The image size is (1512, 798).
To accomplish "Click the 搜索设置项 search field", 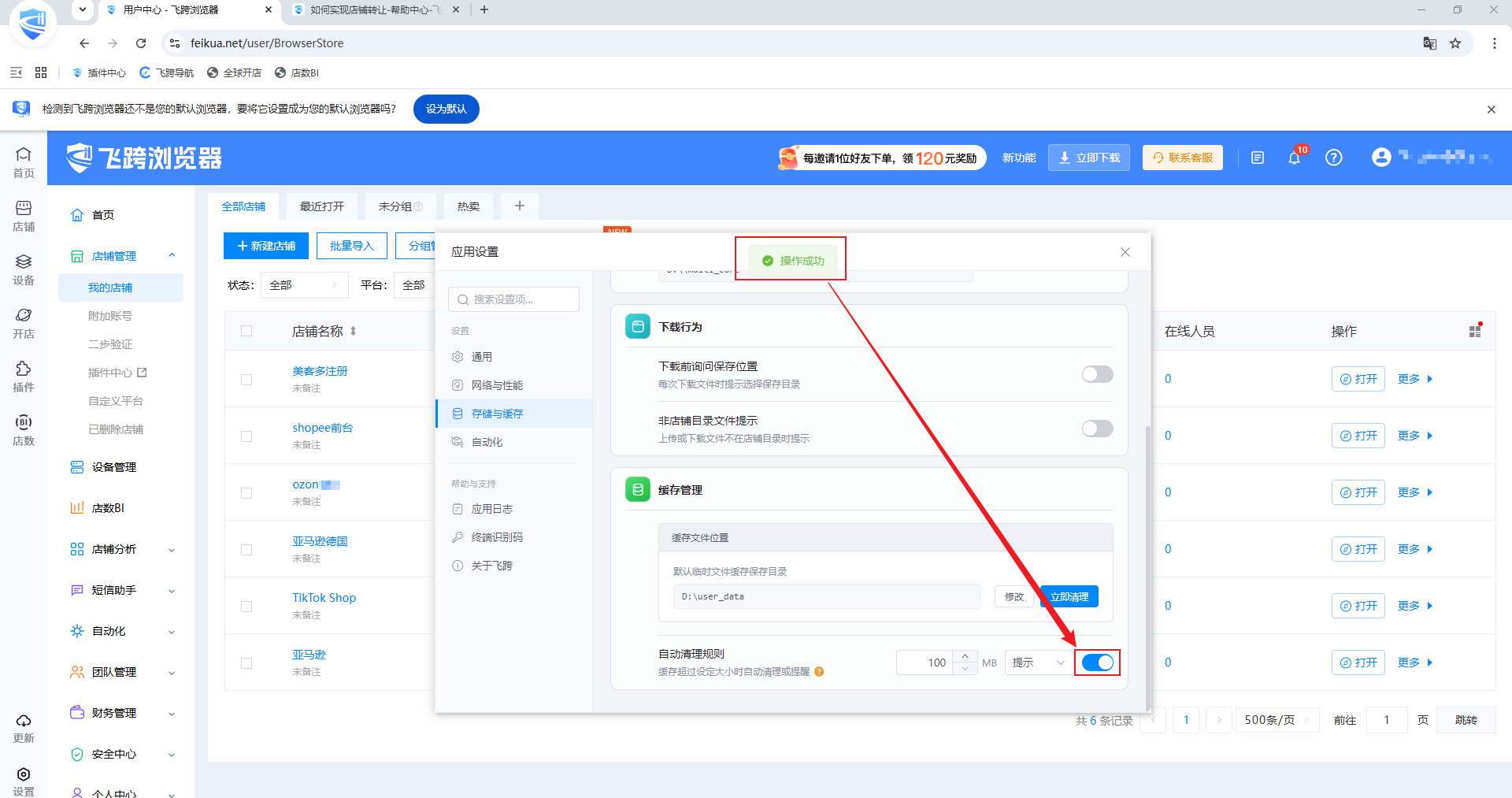I will coord(513,299).
